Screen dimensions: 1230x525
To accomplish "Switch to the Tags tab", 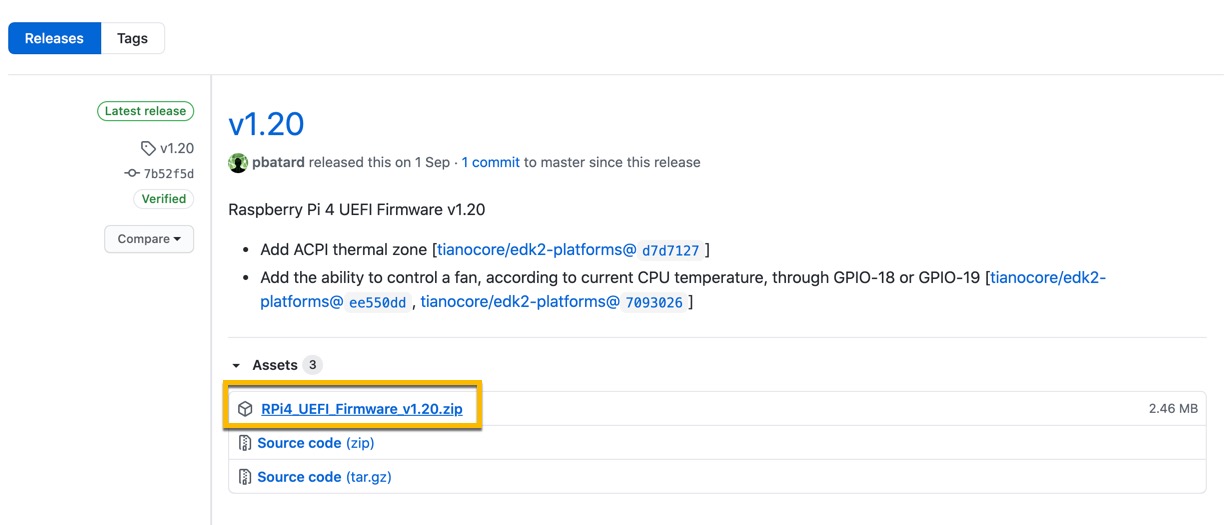I will pyautogui.click(x=132, y=38).
